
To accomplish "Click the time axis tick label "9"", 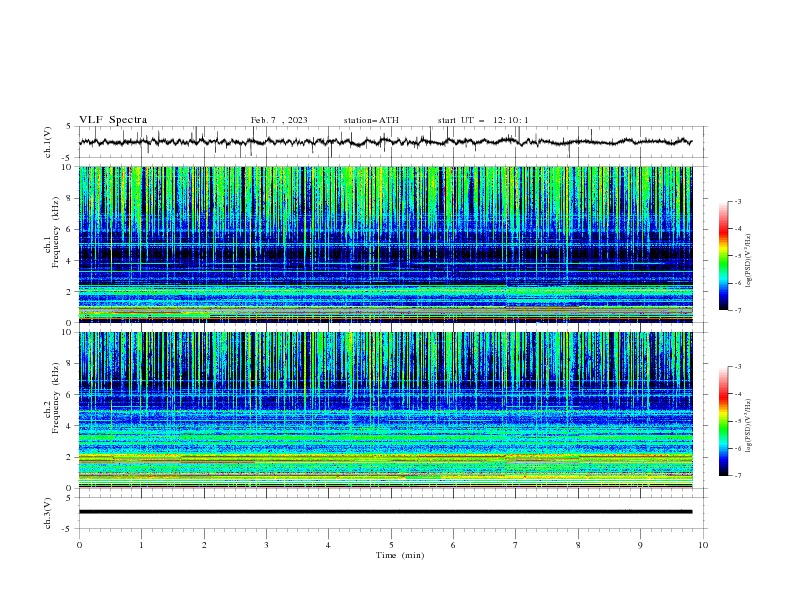I will pos(640,545).
